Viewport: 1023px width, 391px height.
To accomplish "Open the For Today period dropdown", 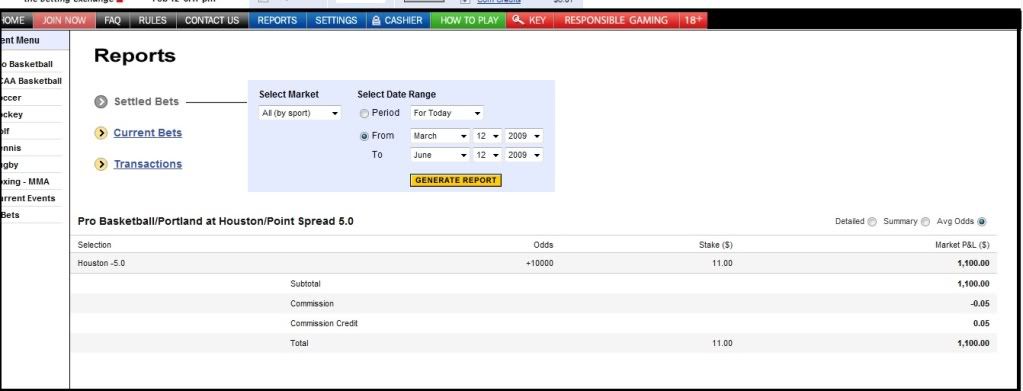I will coord(447,114).
